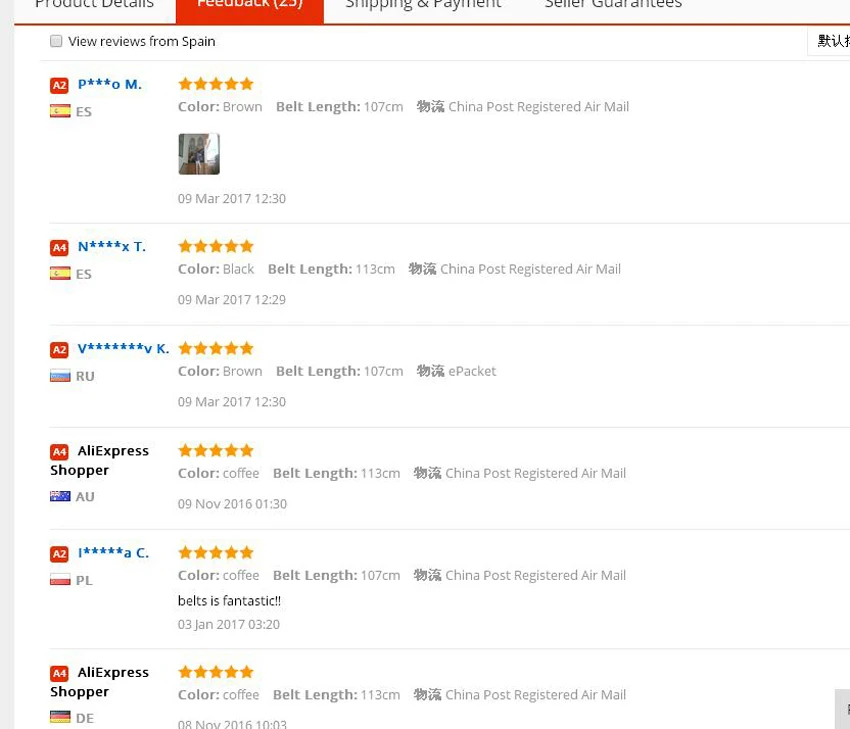The height and width of the screenshot is (729, 850).
Task: Select the Seller Guarantees tab
Action: pos(613,5)
